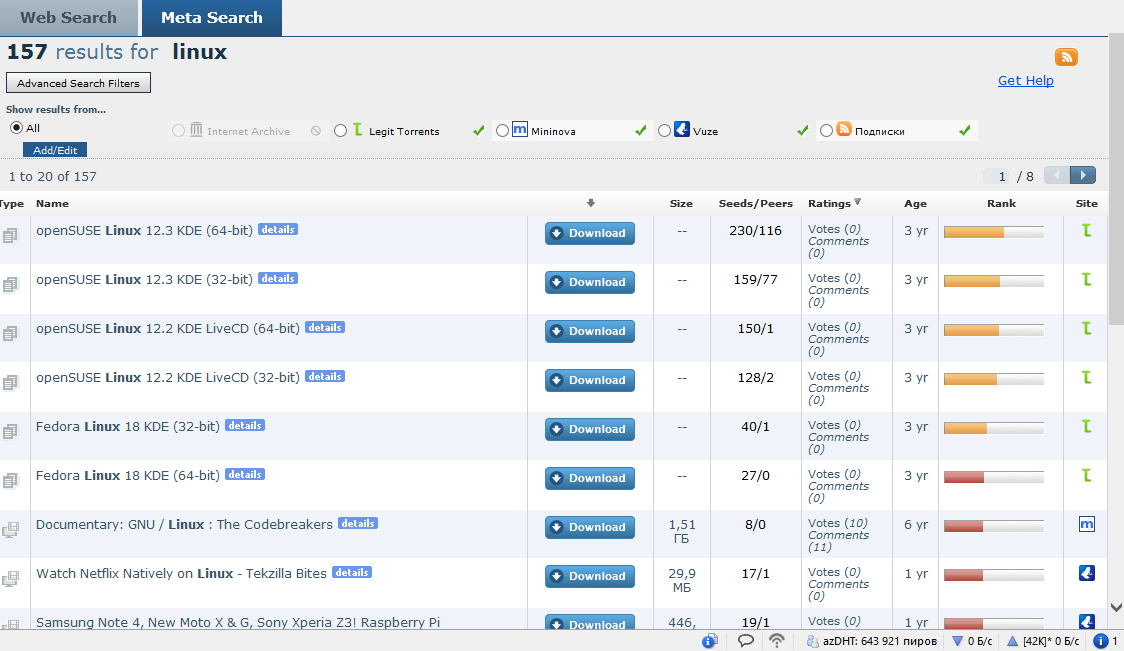Click the rank bar for openSUSE 12.3 64-bit
Viewport: 1124px width, 651px height.
[x=993, y=233]
